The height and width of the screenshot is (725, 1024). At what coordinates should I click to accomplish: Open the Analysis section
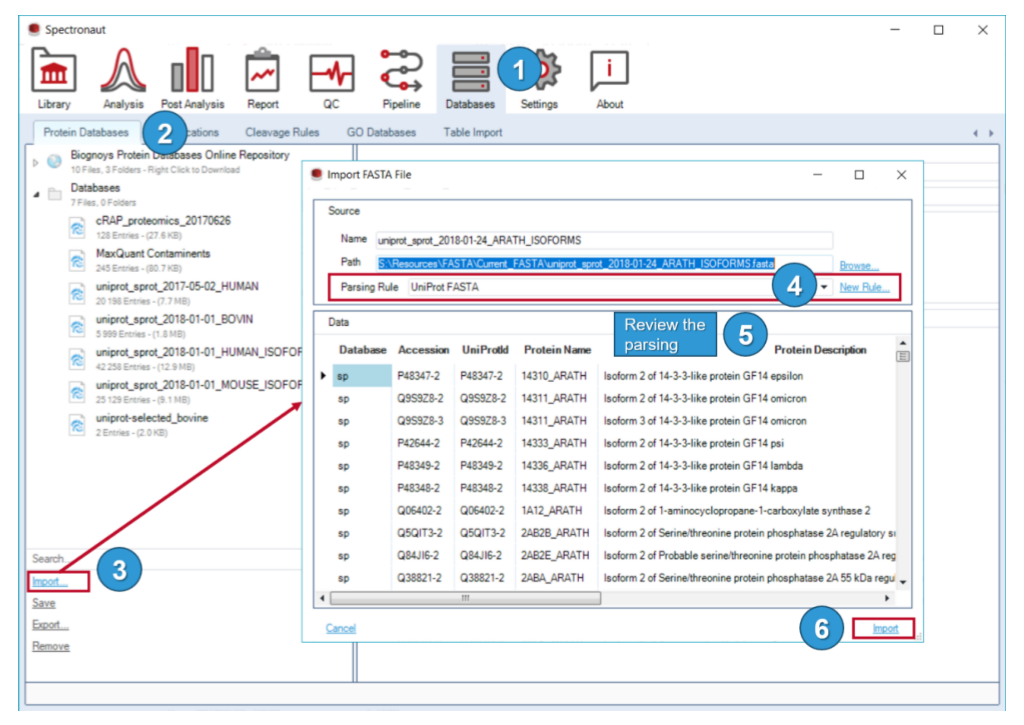pyautogui.click(x=123, y=79)
